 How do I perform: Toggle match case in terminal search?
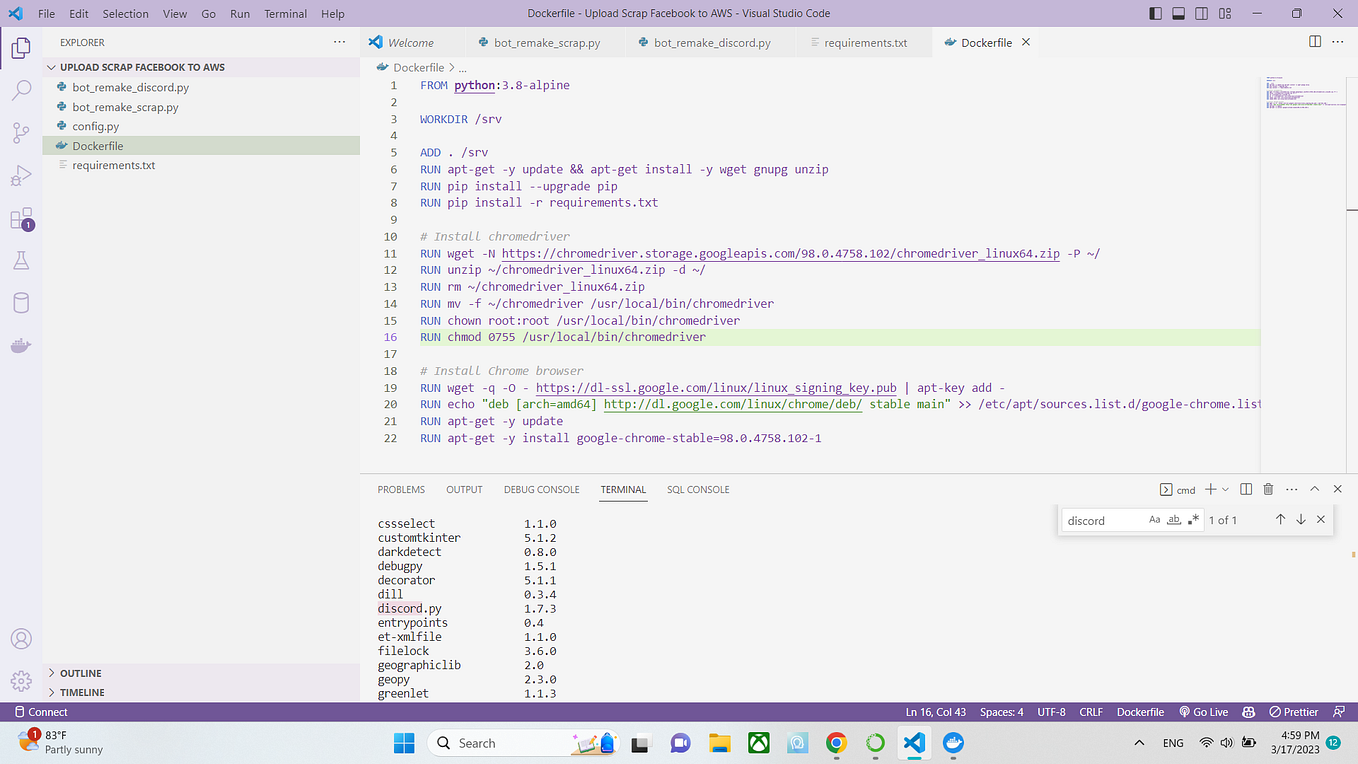tap(1155, 519)
